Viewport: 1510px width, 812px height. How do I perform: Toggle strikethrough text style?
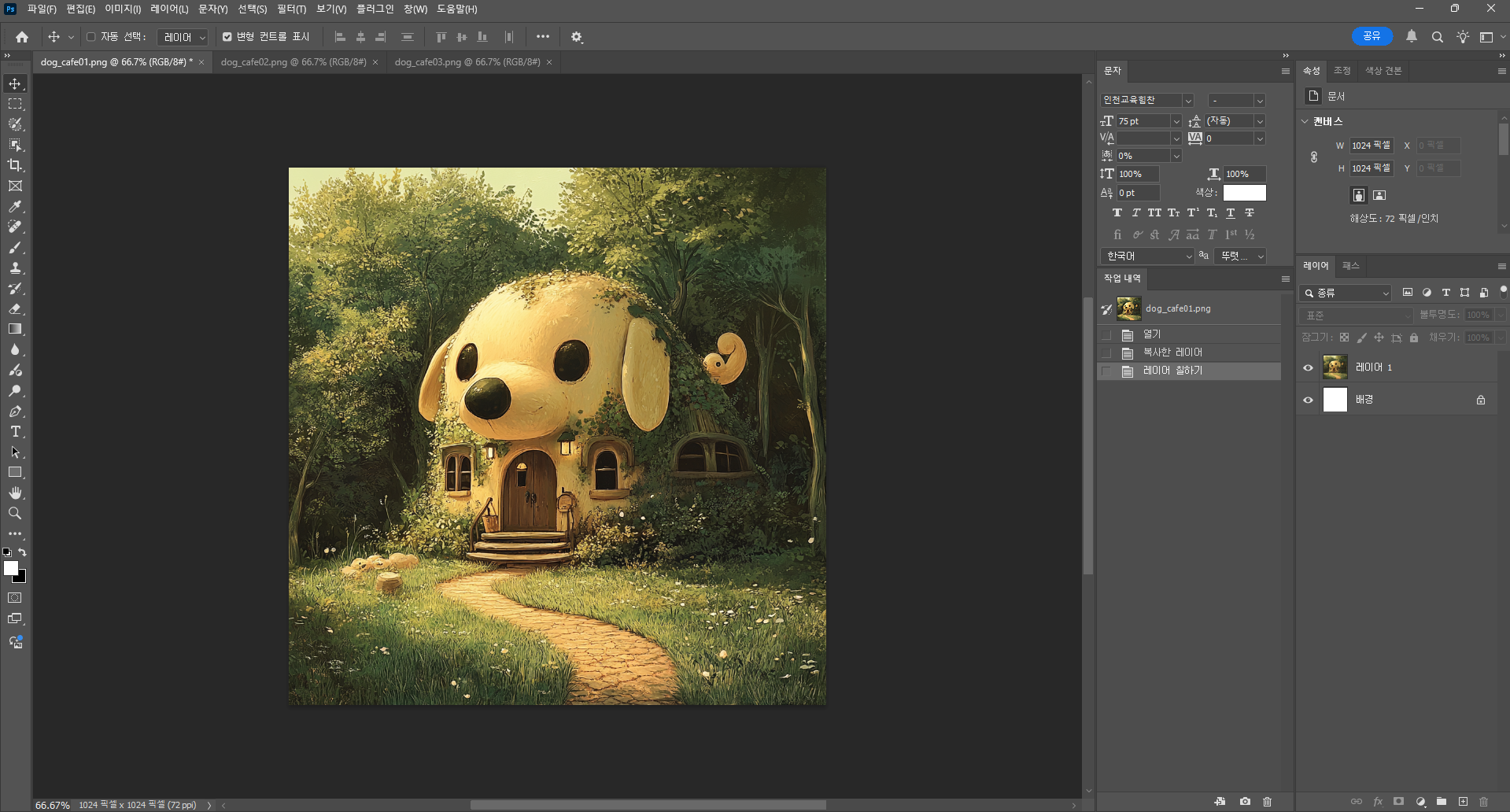1250,212
